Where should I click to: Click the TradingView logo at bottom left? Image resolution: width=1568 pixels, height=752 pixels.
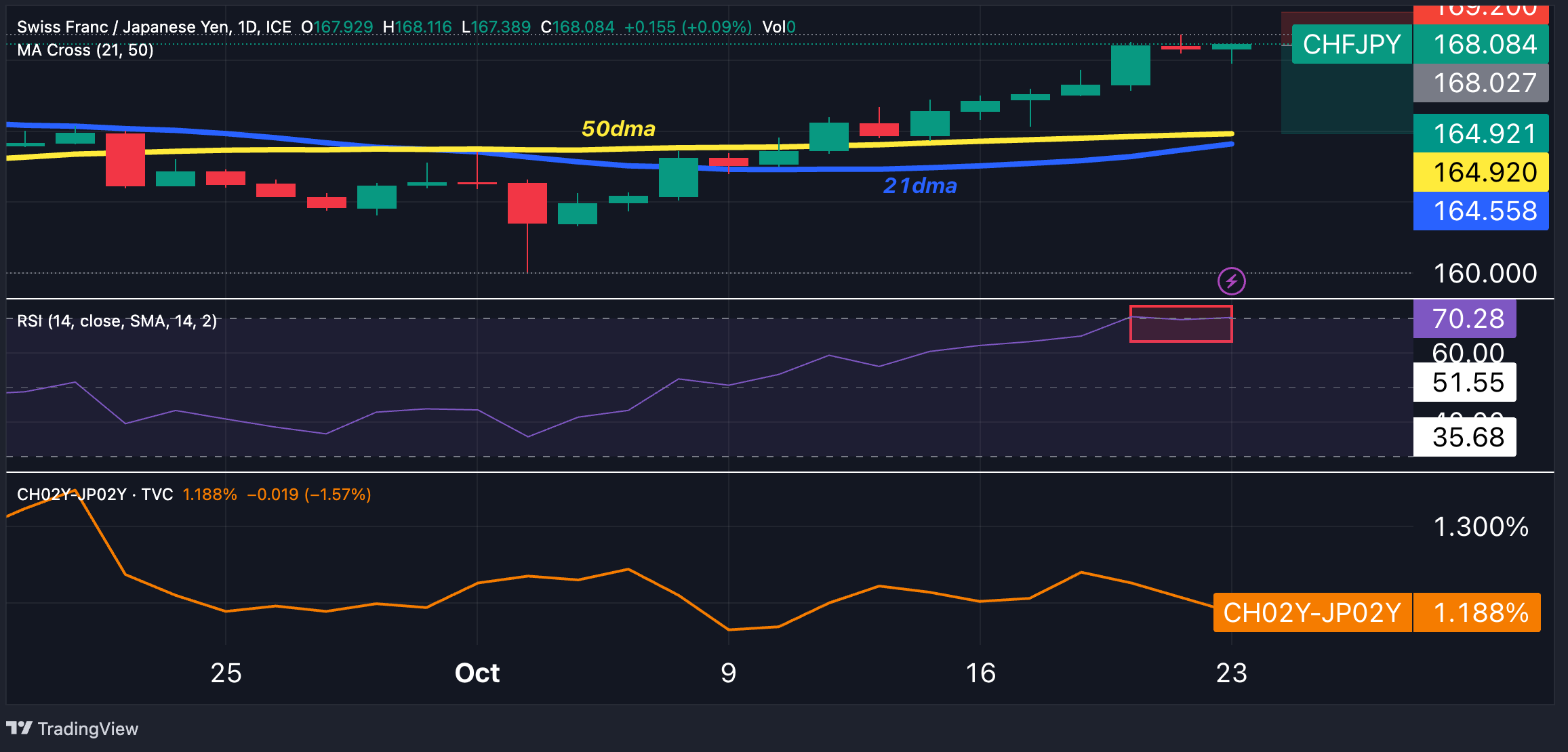click(72, 728)
